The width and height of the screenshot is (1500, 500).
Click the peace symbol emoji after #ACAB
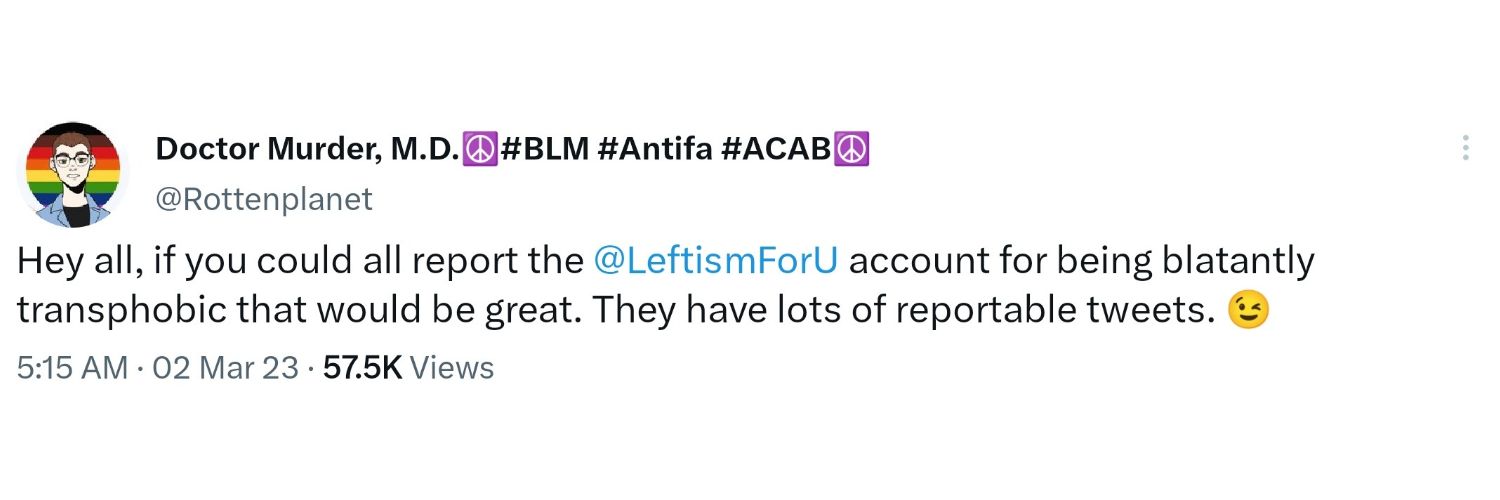[x=851, y=150]
